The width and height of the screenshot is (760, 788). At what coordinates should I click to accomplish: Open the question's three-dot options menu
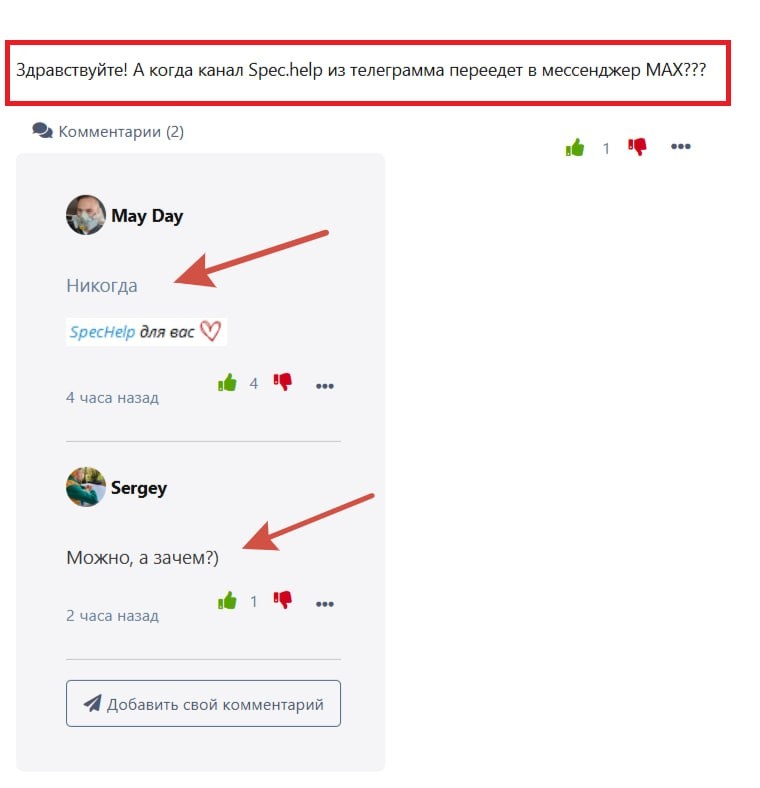pos(681,146)
